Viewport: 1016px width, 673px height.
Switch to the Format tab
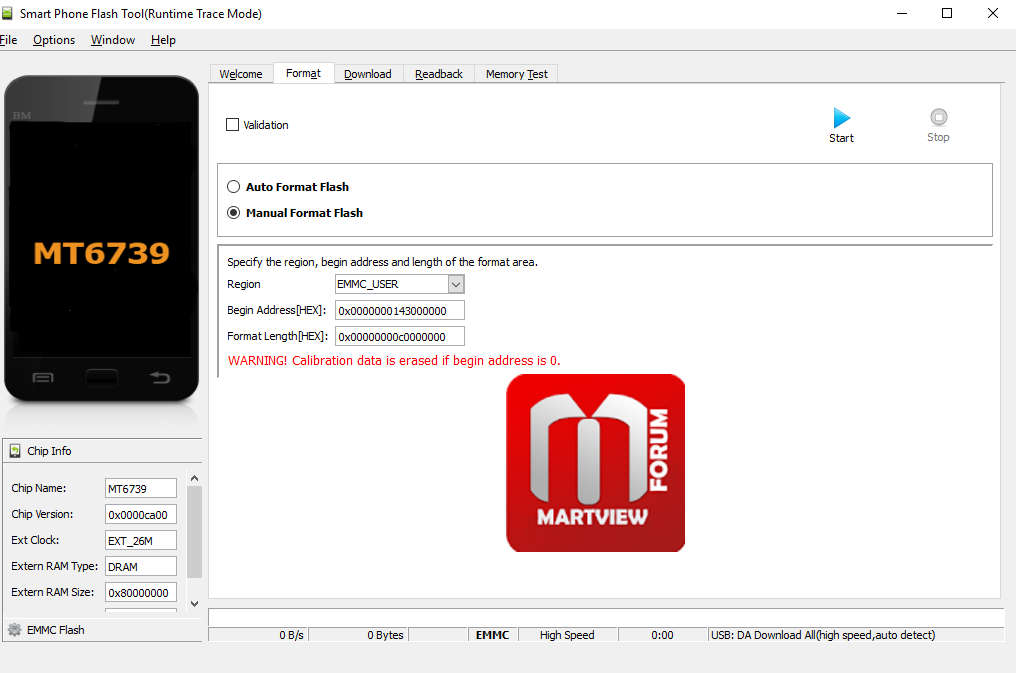303,73
